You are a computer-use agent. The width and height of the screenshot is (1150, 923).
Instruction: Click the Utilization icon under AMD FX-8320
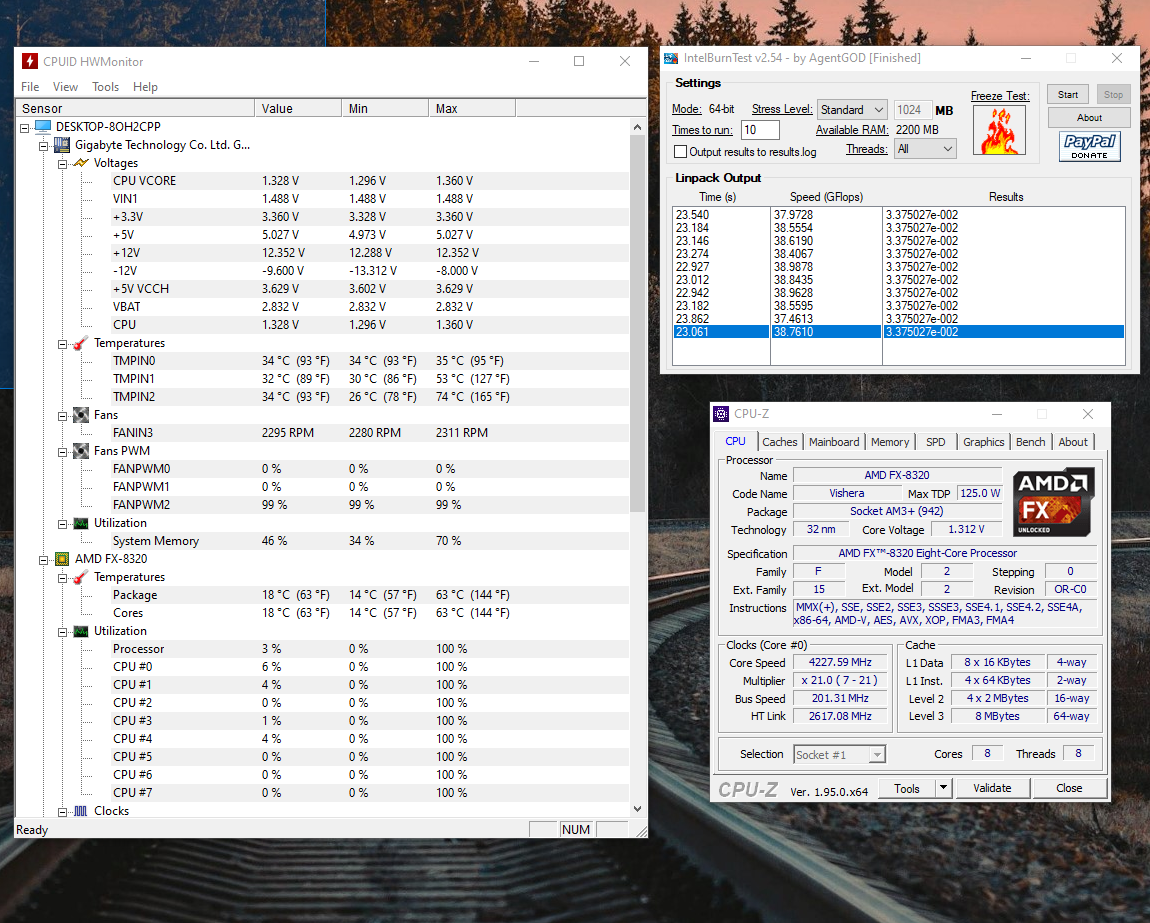(x=81, y=631)
